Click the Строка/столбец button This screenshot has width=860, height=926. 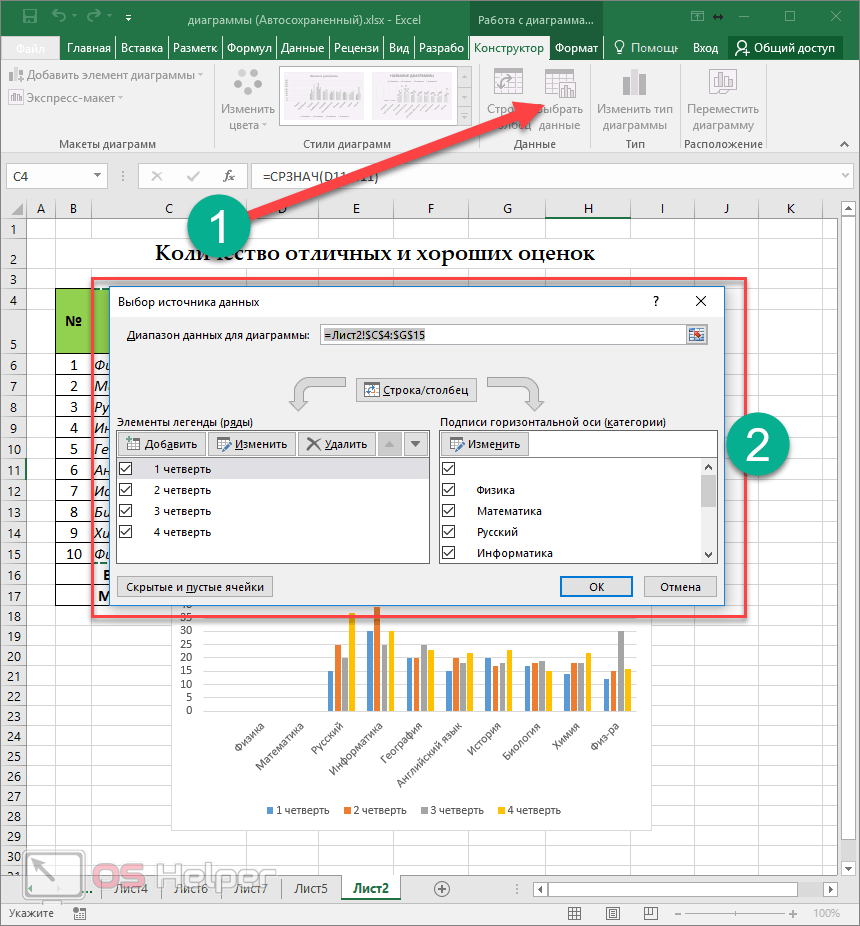[x=417, y=389]
